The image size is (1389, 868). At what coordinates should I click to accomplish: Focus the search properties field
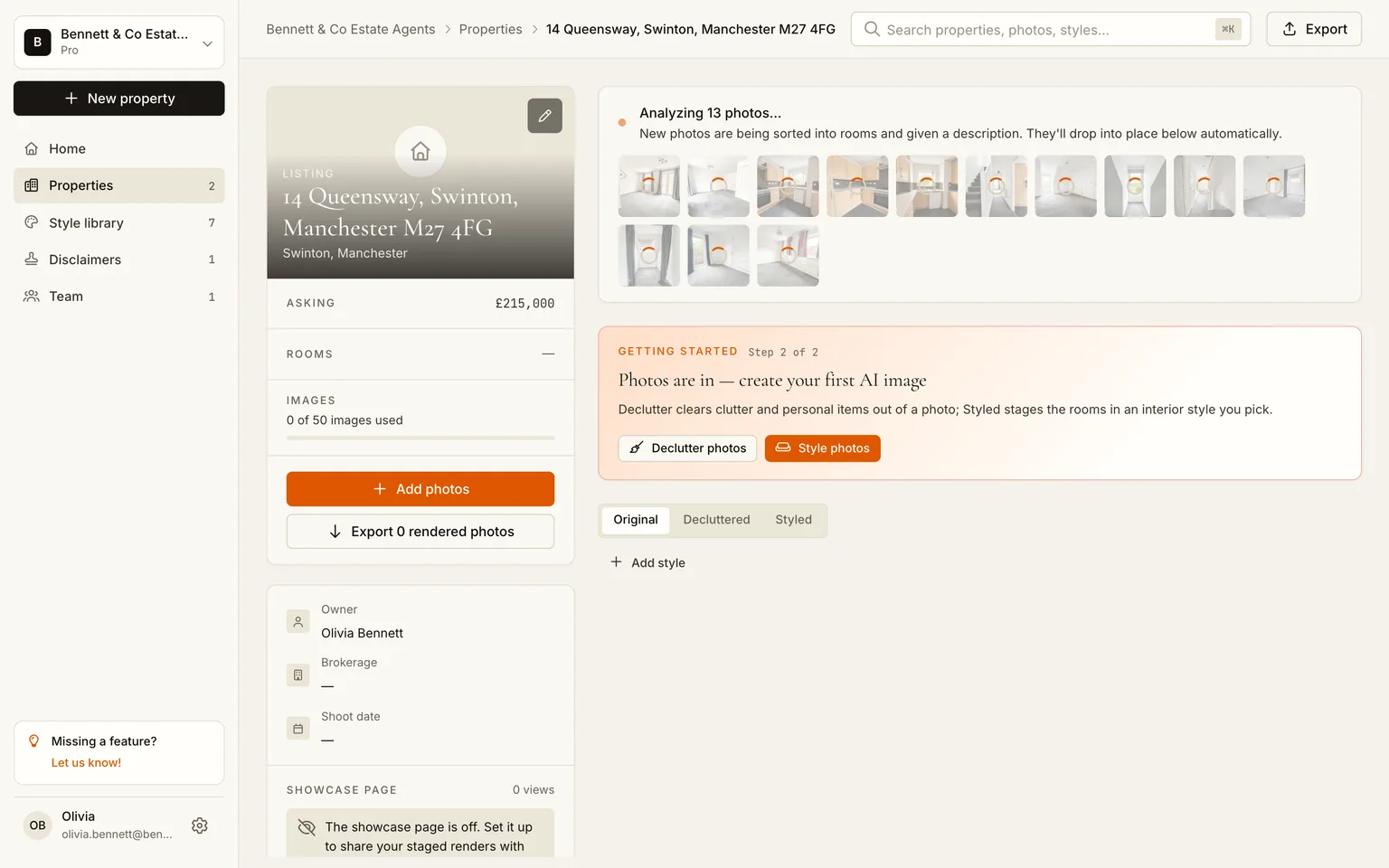pos(1050,29)
